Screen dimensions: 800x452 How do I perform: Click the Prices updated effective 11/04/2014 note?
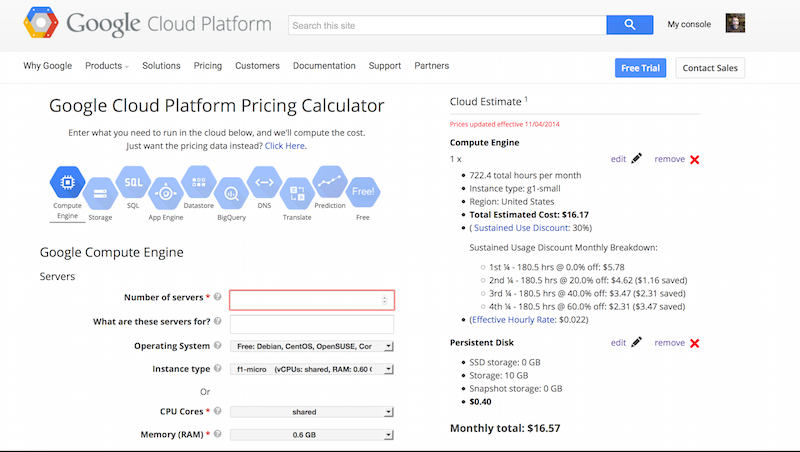[504, 124]
